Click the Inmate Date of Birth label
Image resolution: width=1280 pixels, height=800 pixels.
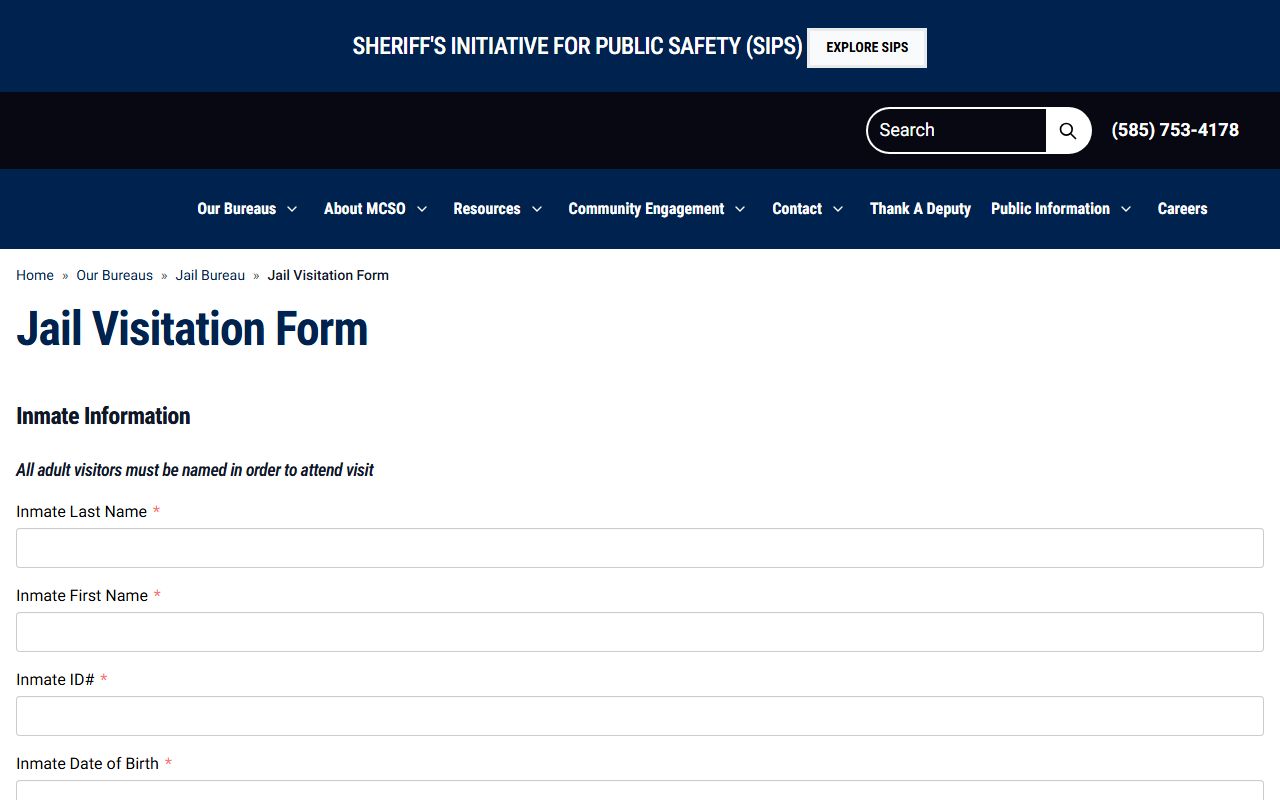click(88, 764)
